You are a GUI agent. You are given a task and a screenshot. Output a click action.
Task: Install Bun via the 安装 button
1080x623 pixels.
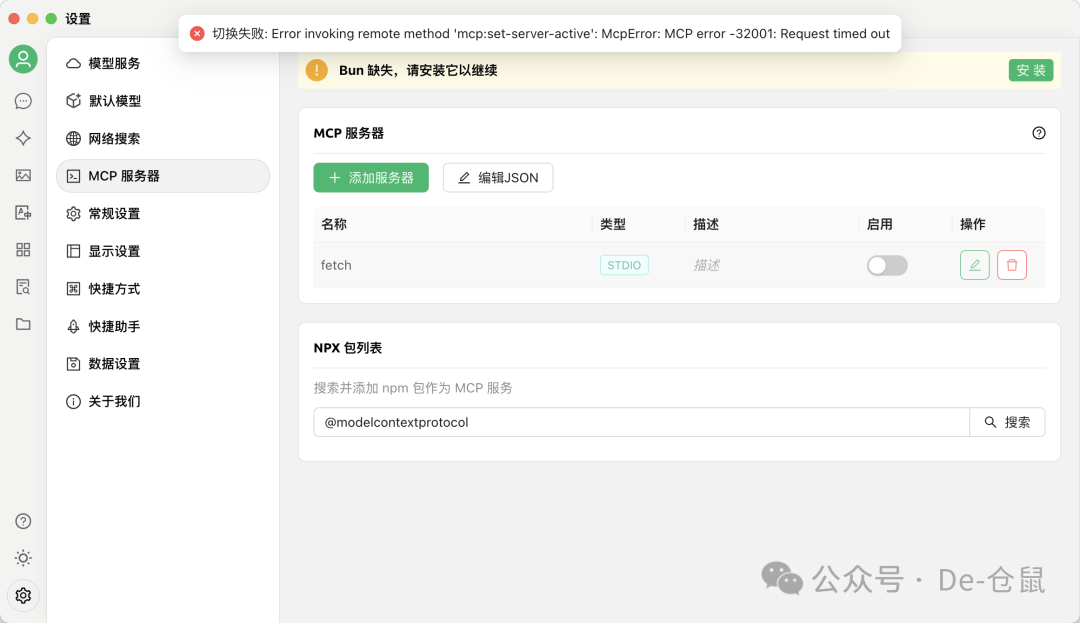click(x=1031, y=70)
